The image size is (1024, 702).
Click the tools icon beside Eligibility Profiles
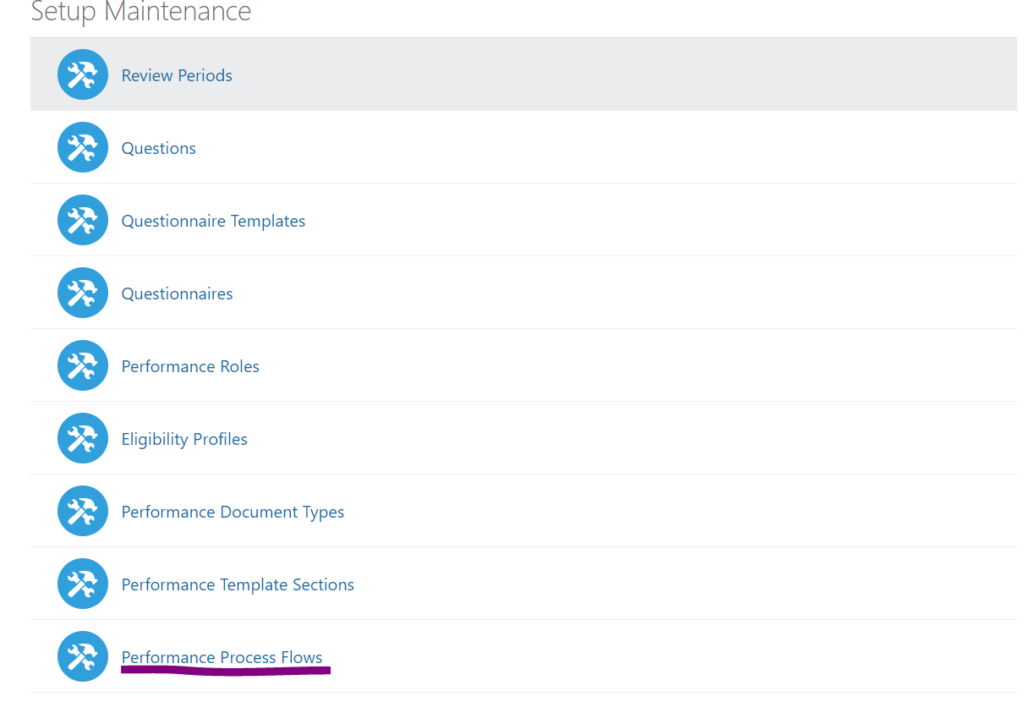82,438
